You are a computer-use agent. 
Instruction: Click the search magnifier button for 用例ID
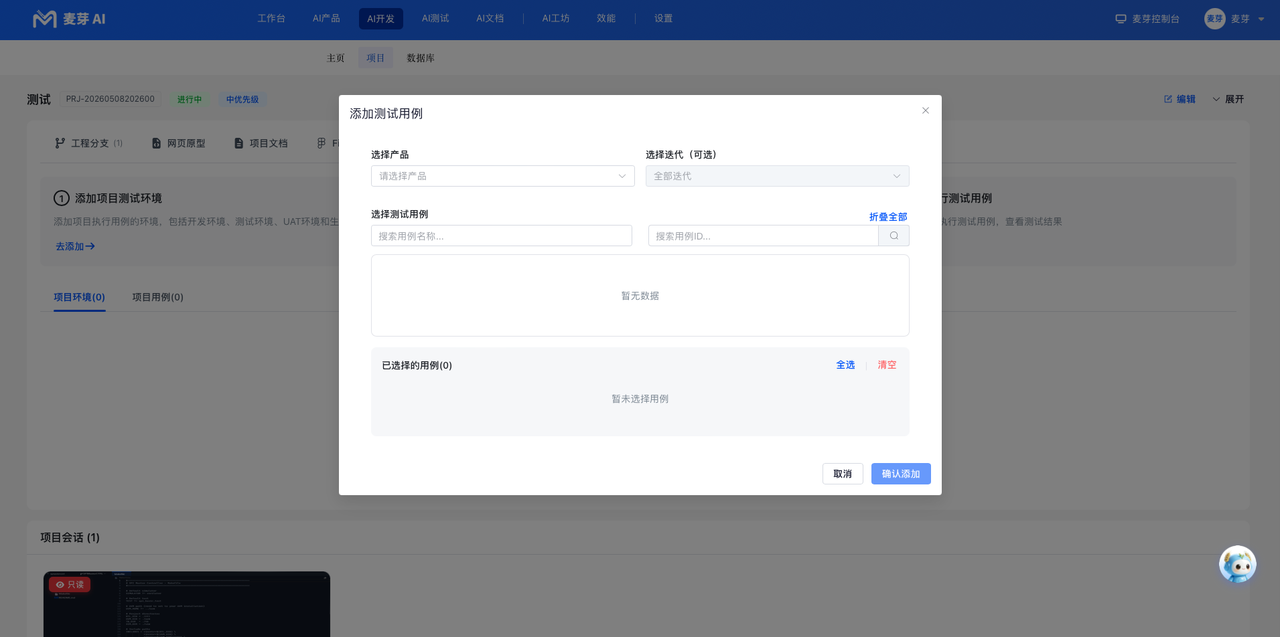[894, 236]
